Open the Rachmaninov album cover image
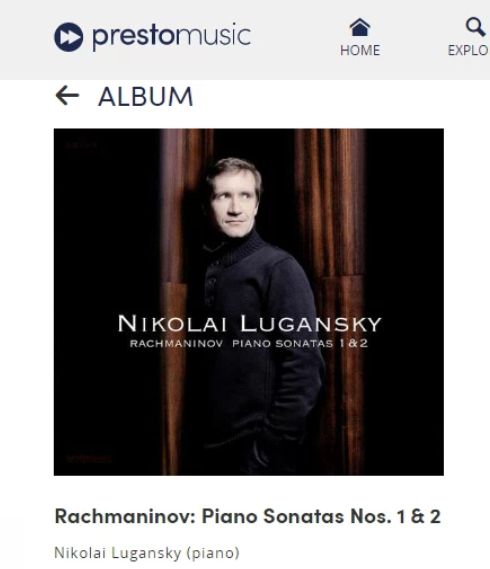 pyautogui.click(x=249, y=302)
